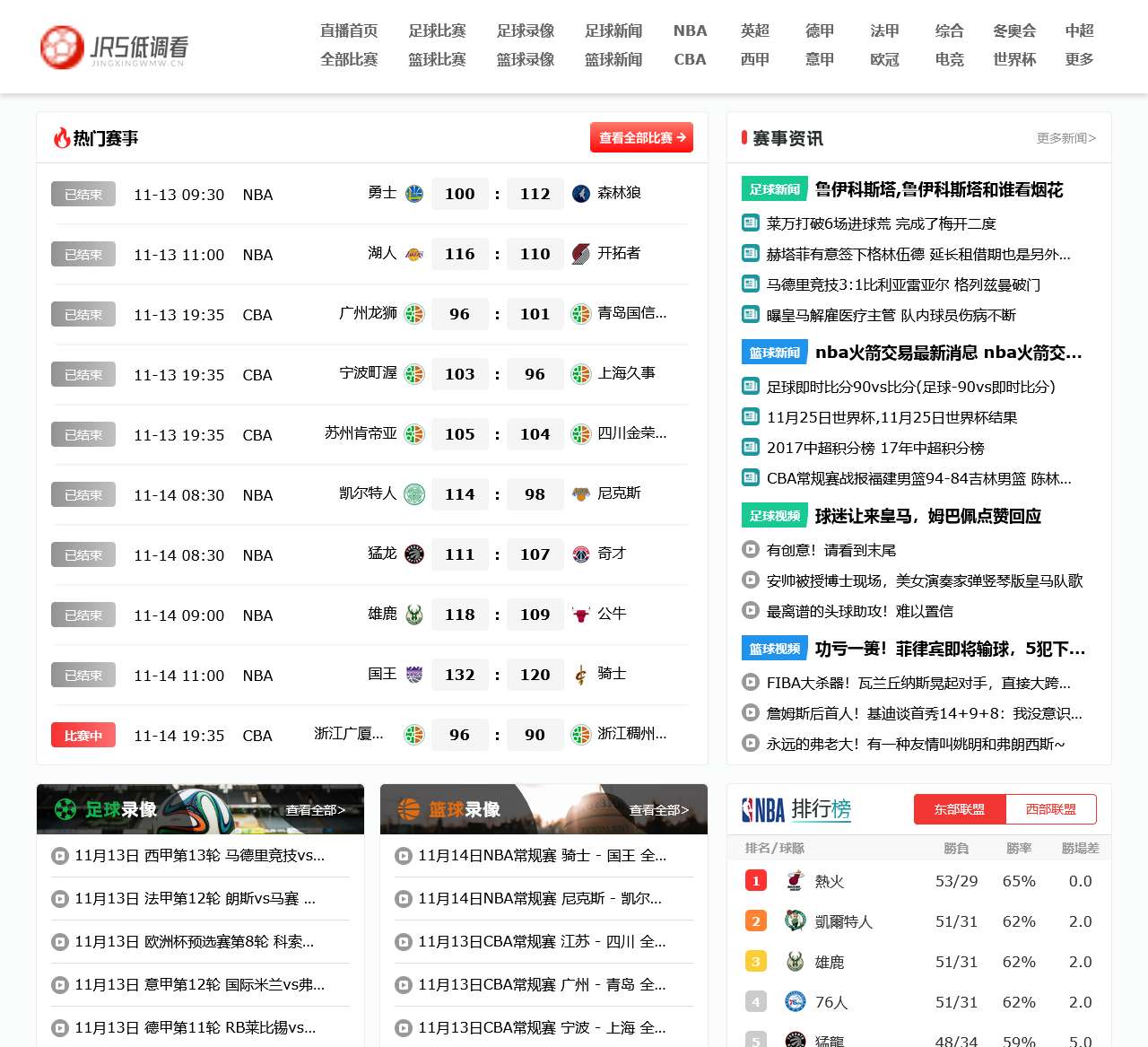This screenshot has width=1148, height=1047.
Task: Open 世界杯 from the navigation bar
Action: pos(1014,59)
